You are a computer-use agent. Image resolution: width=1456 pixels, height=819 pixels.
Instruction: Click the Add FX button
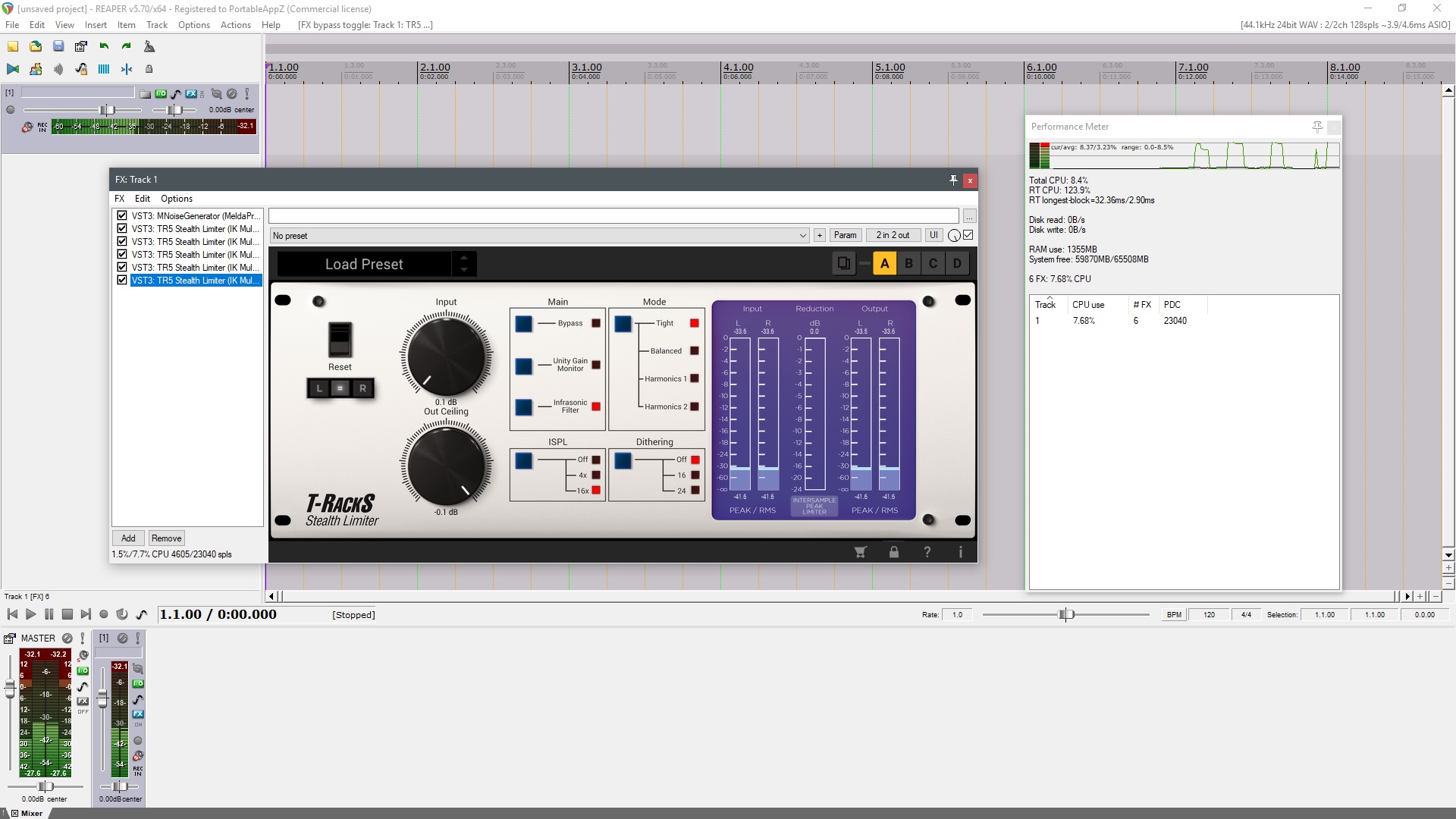128,538
